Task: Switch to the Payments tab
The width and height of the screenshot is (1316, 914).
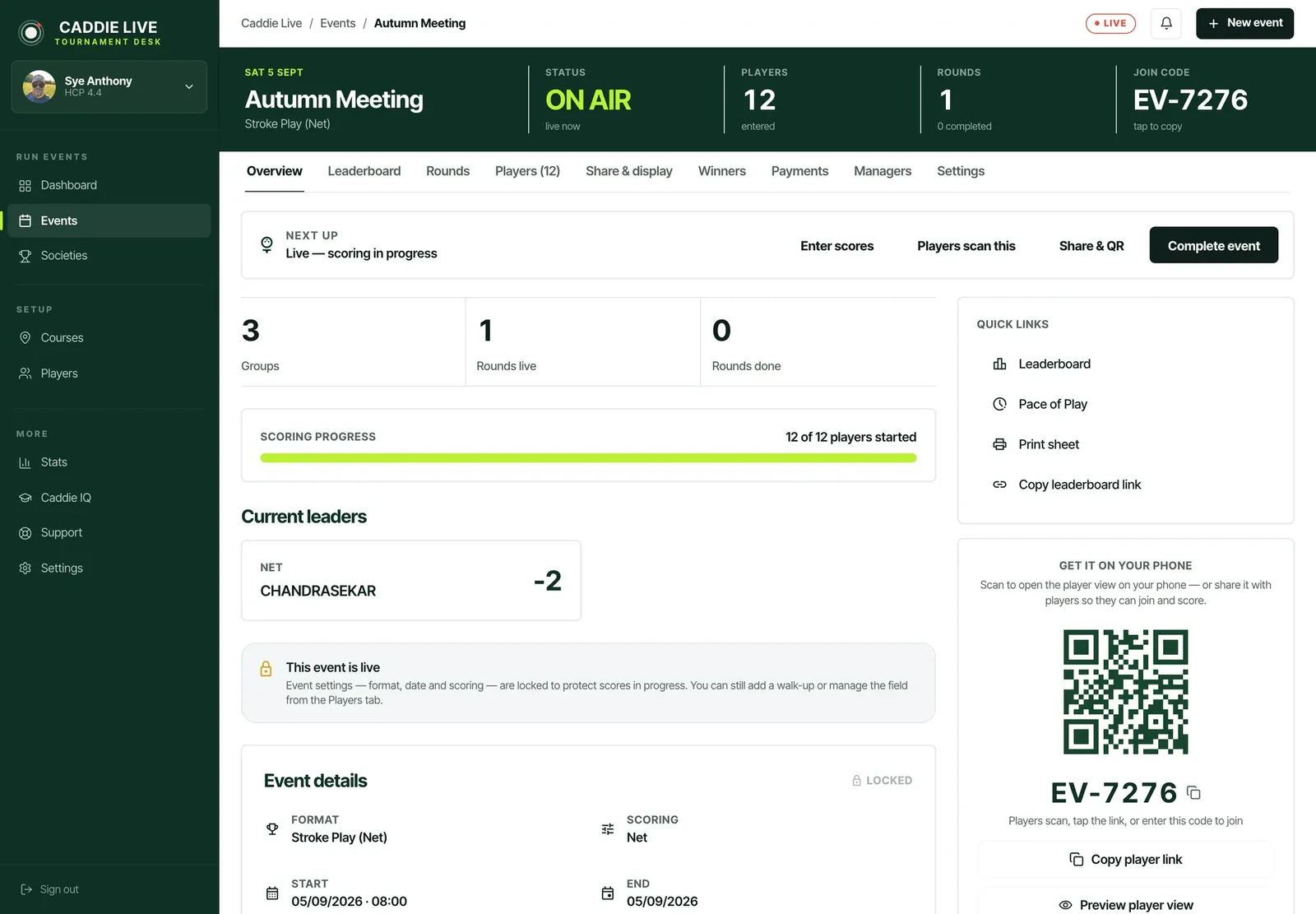Action: click(x=799, y=171)
